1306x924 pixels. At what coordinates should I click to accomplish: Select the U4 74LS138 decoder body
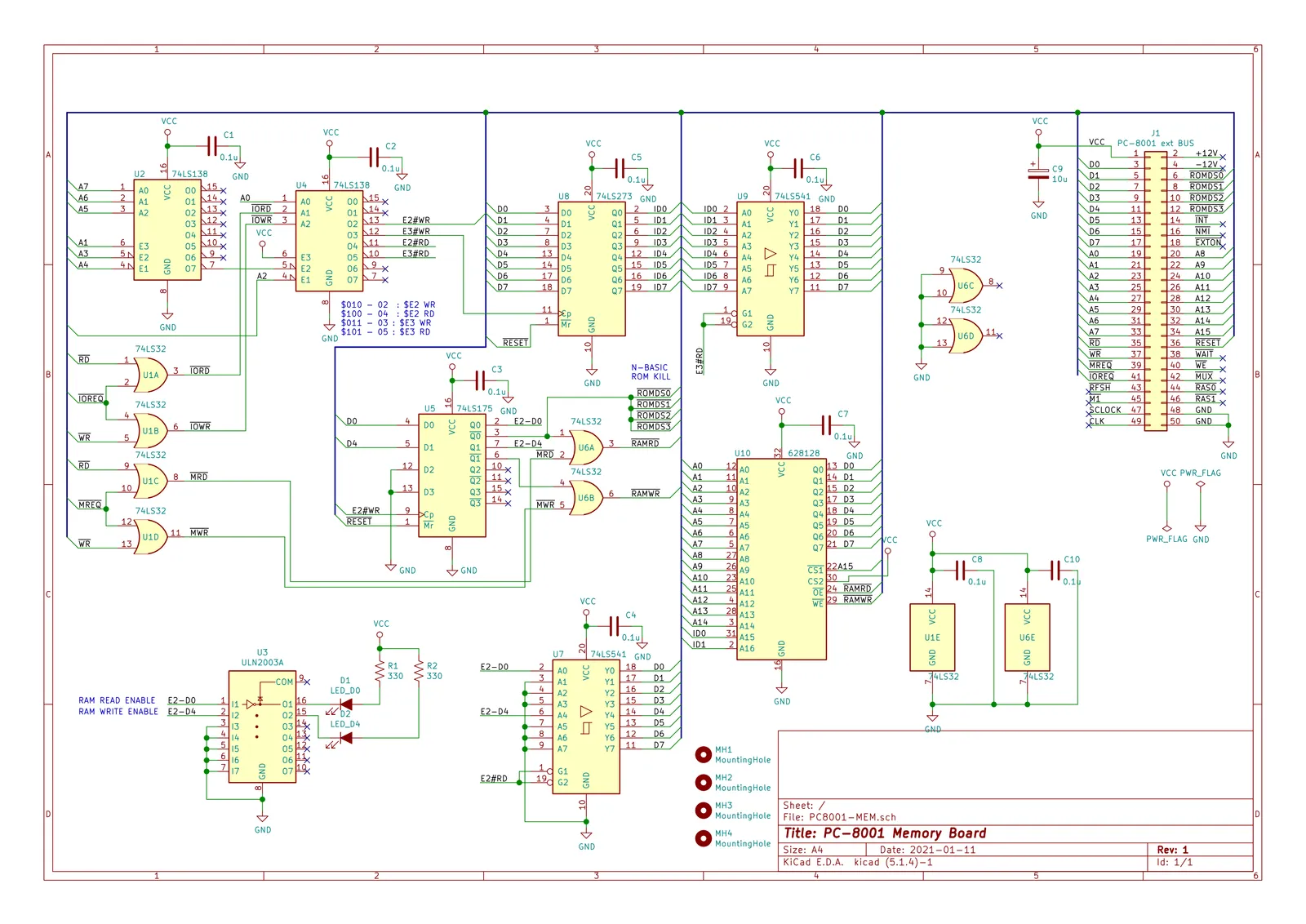(x=329, y=241)
